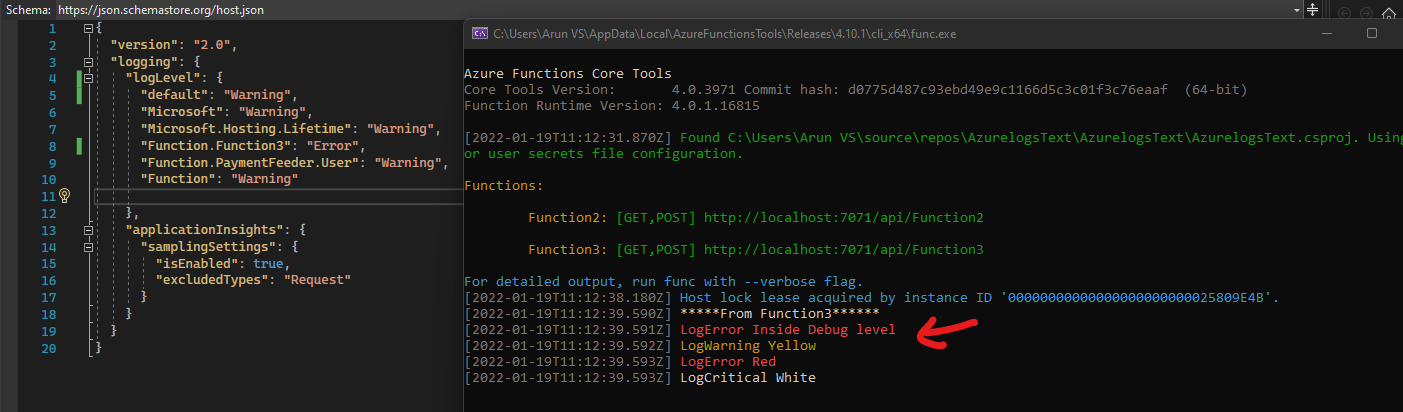Image resolution: width=1403 pixels, height=412 pixels.
Task: Collapse the "logLevel" block on line 4
Action: [x=90, y=78]
